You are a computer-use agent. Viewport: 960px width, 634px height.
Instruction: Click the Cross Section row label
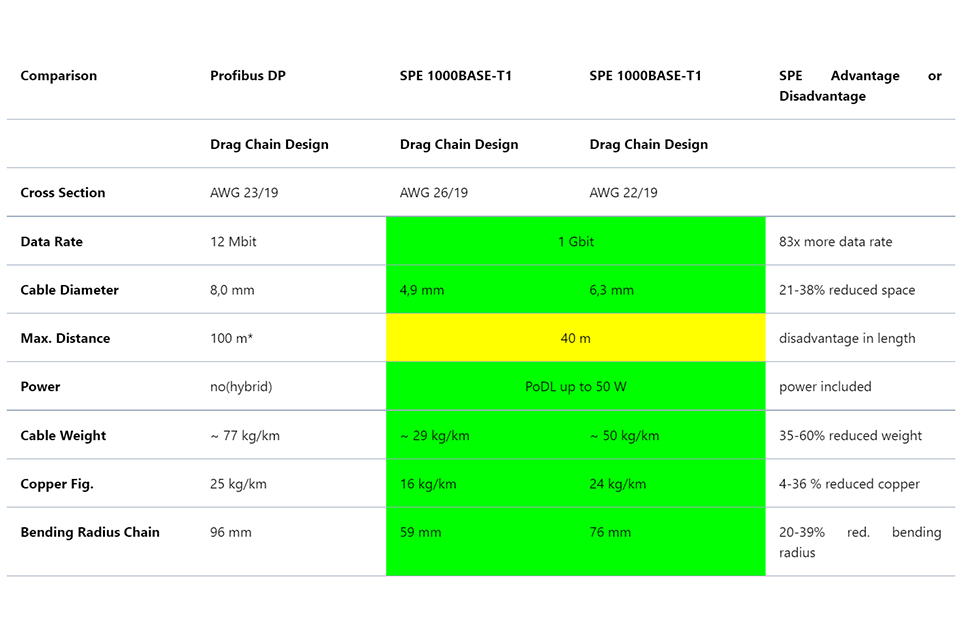tap(61, 192)
